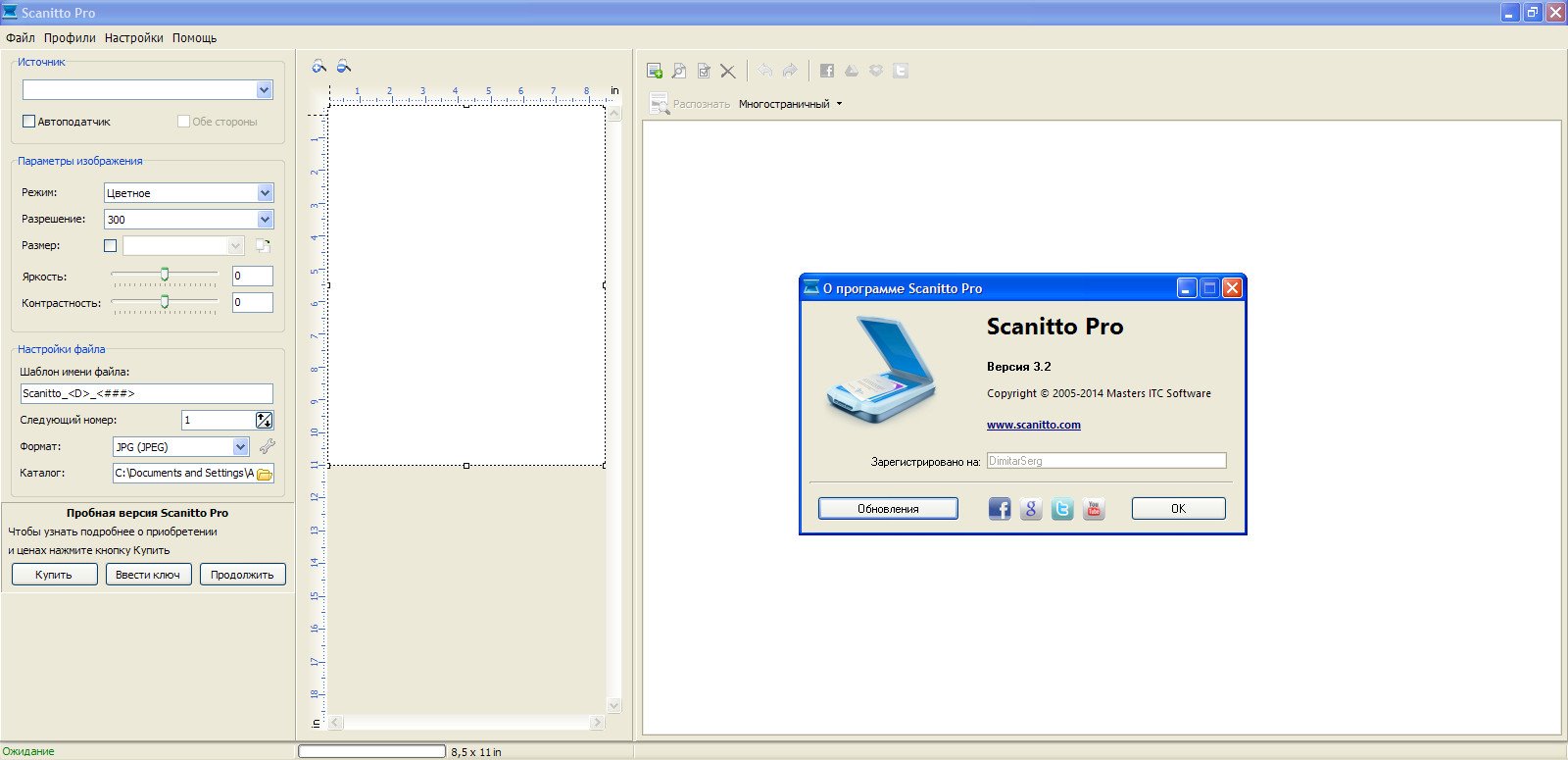Viewport: 1568px width, 760px height.
Task: Open the www.scanitto.com link
Action: pyautogui.click(x=1034, y=425)
